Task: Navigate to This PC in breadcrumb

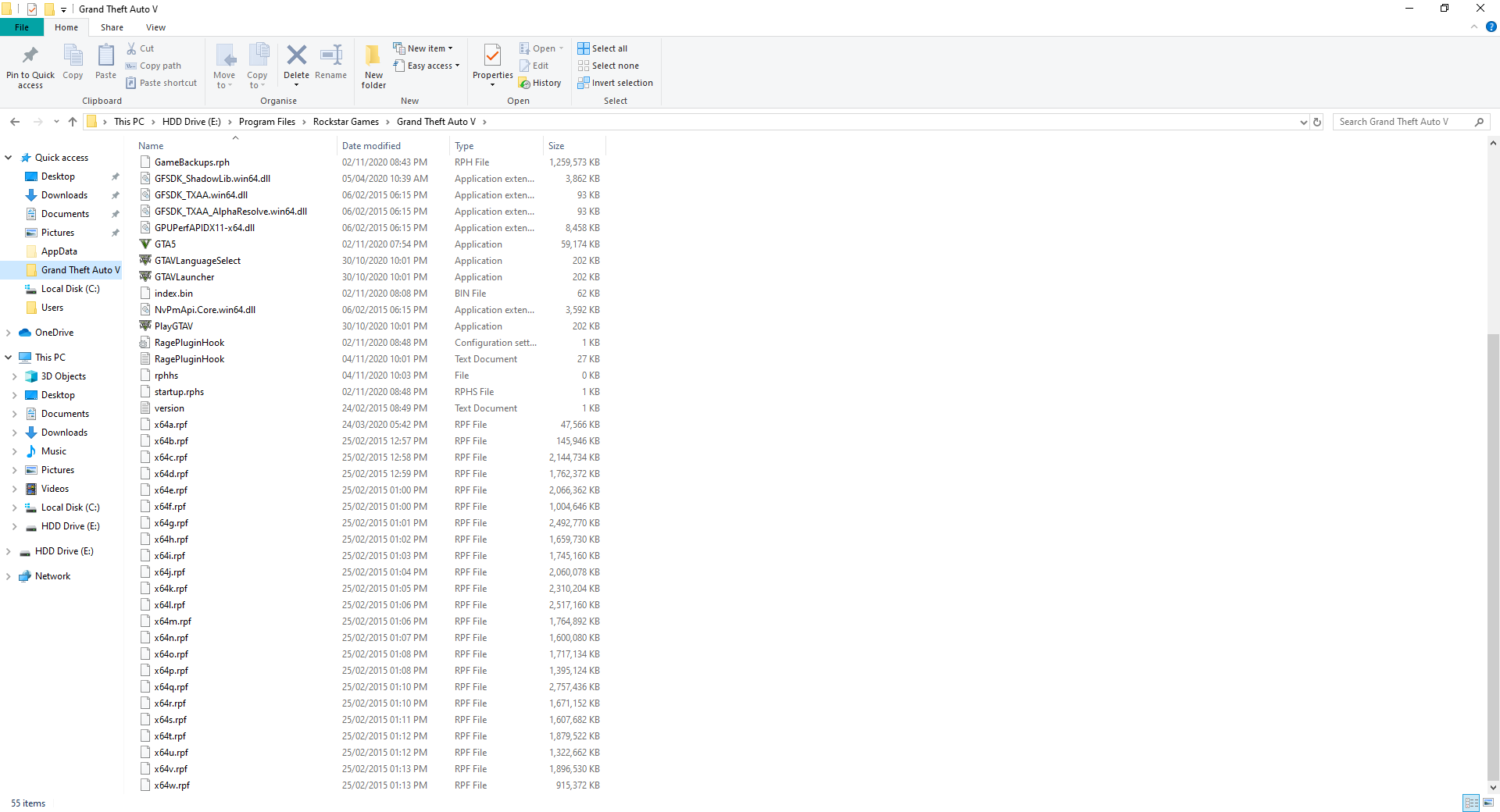Action: coord(129,122)
